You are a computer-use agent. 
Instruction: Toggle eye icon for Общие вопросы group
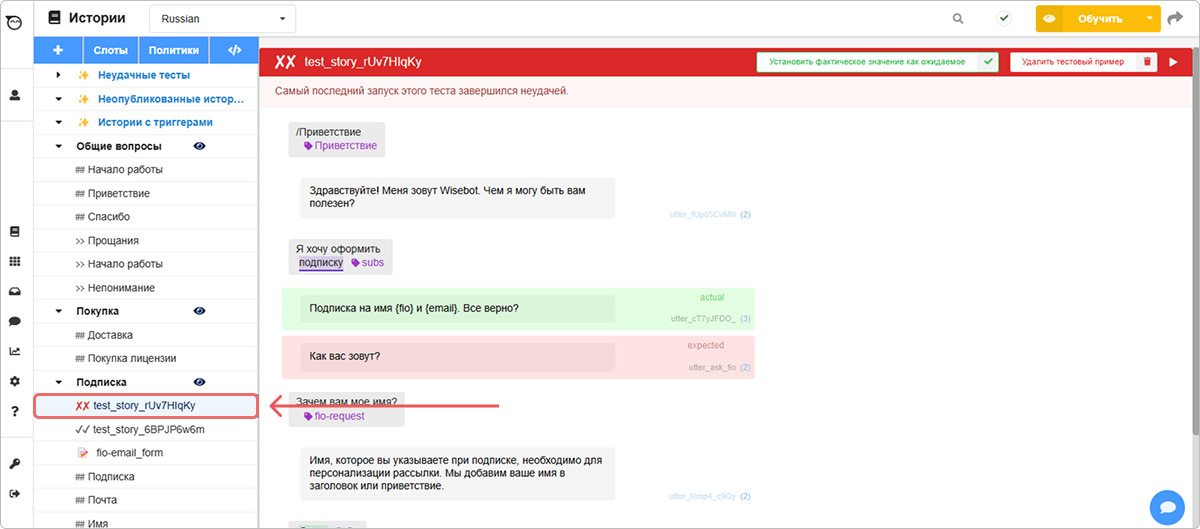(200, 146)
